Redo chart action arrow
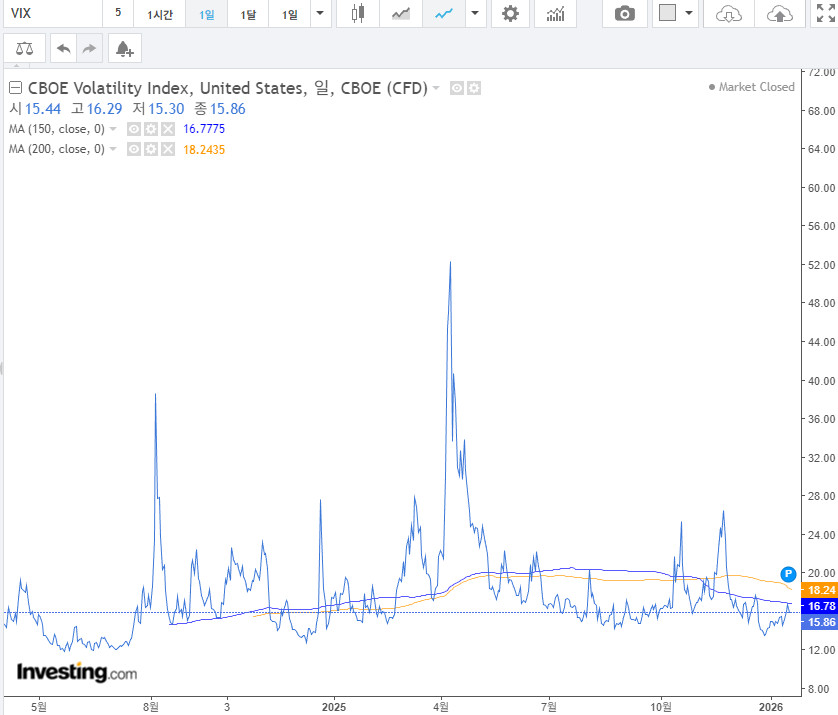 click(89, 49)
